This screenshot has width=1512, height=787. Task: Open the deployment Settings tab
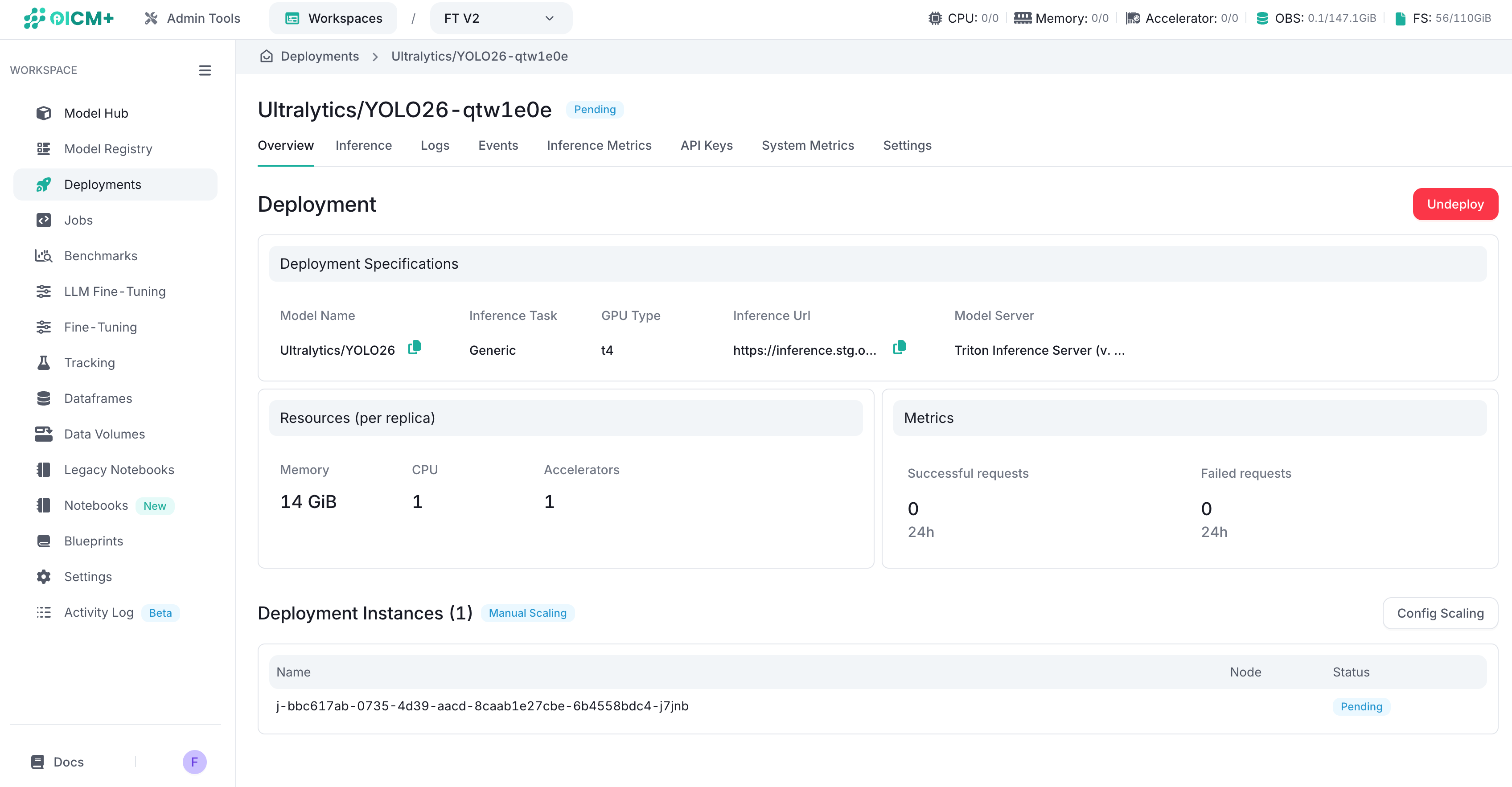(x=908, y=146)
